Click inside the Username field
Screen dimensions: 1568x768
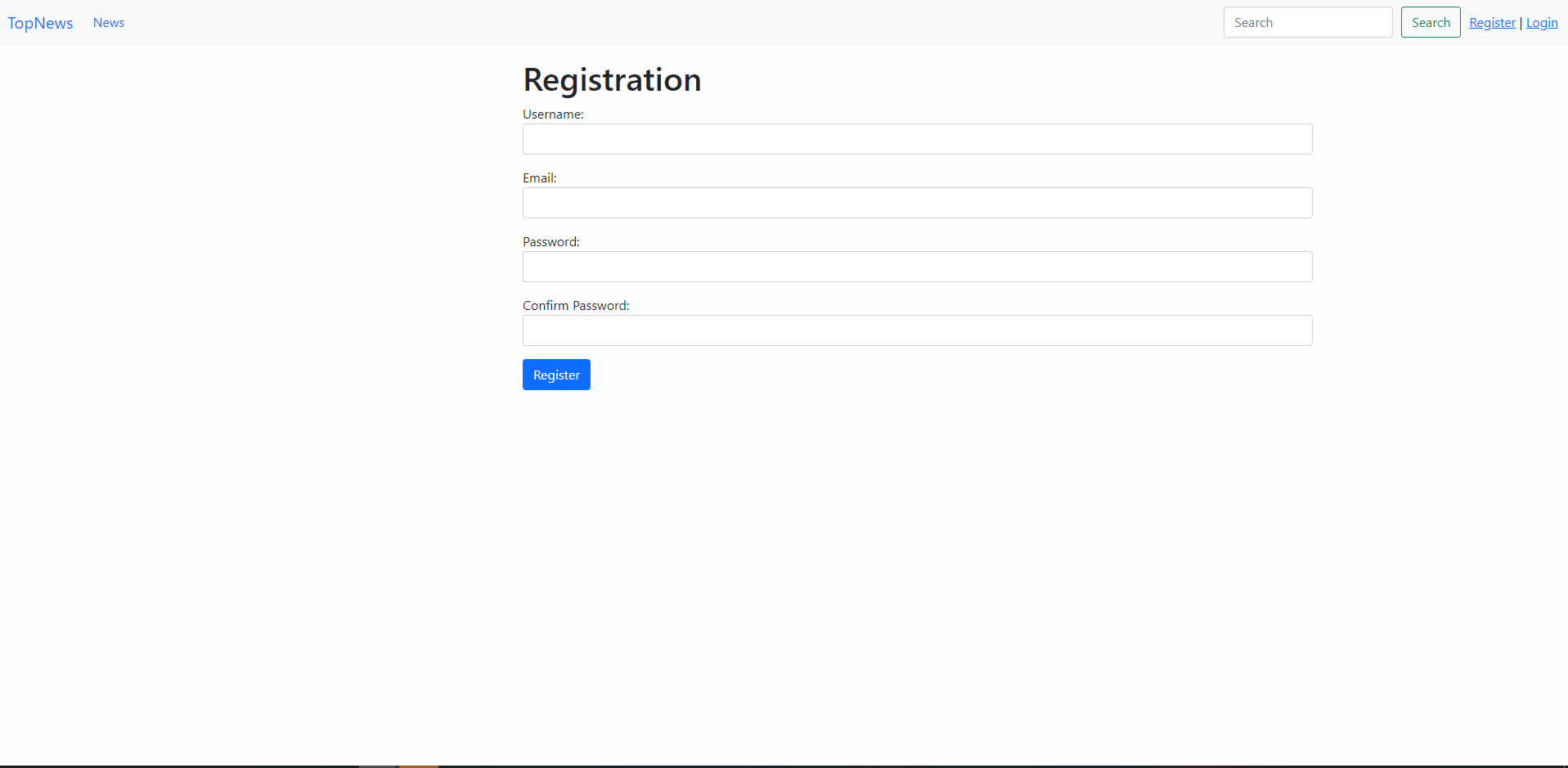(x=916, y=139)
